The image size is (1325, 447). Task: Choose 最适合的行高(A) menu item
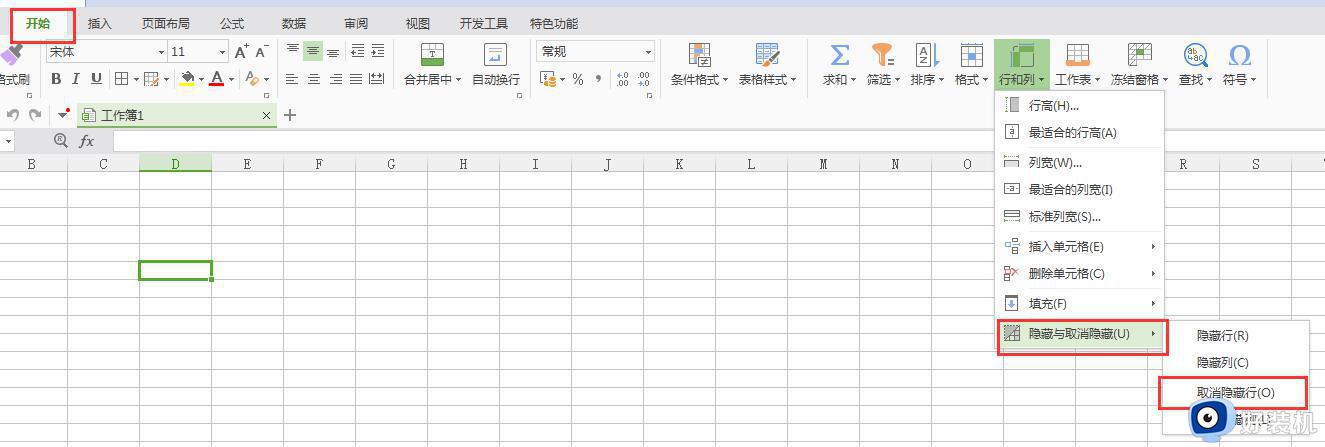pyautogui.click(x=1080, y=132)
